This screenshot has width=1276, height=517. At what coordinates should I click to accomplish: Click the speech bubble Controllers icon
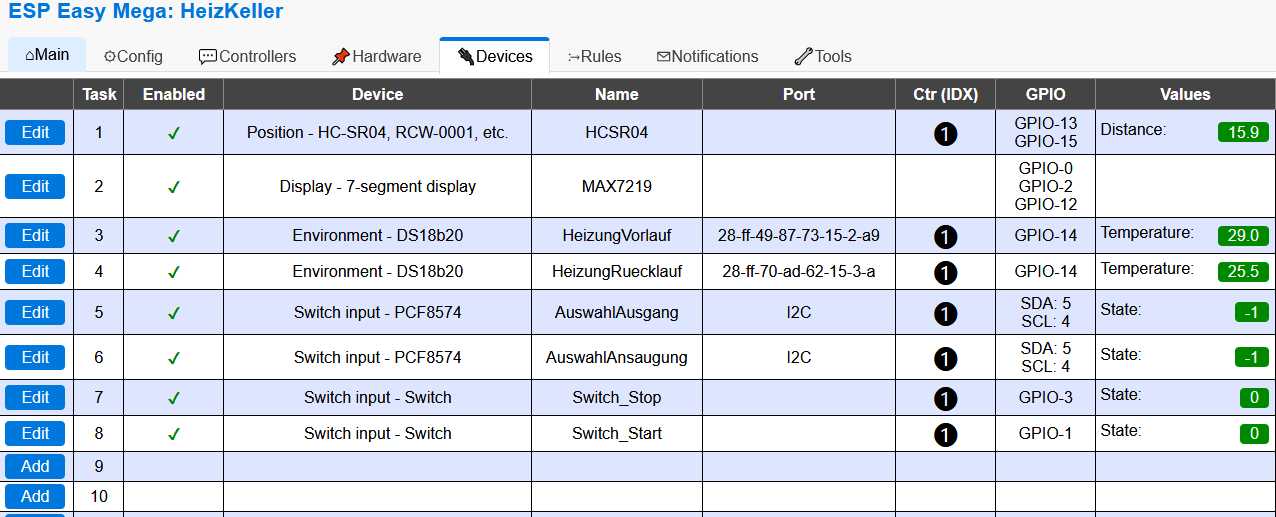(208, 57)
